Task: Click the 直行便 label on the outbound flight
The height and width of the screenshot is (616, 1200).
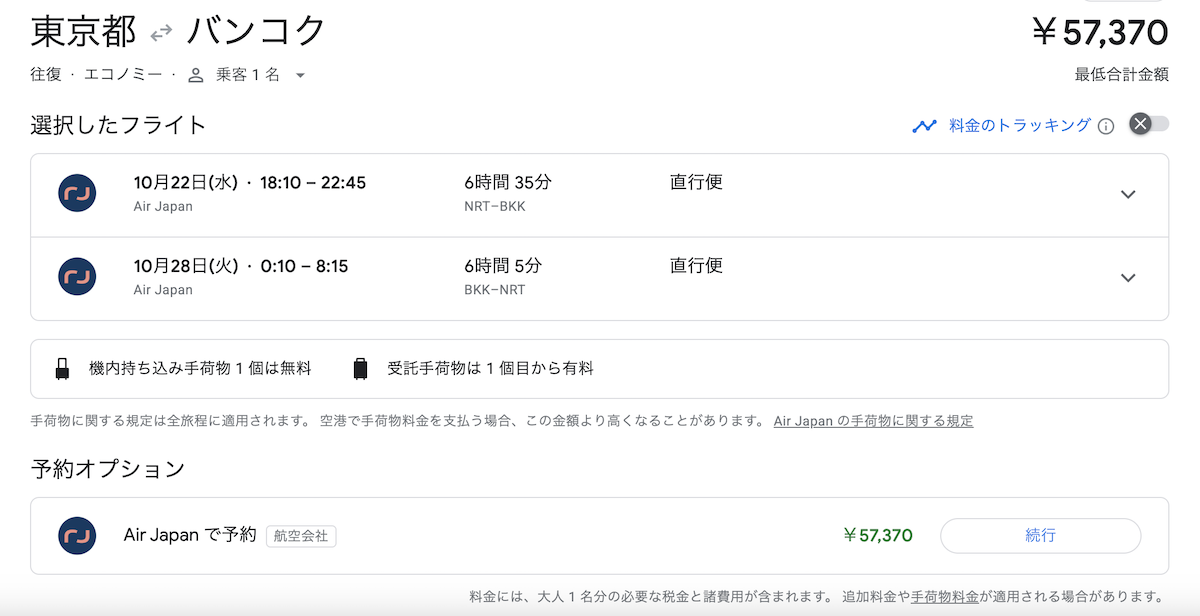Action: (696, 183)
